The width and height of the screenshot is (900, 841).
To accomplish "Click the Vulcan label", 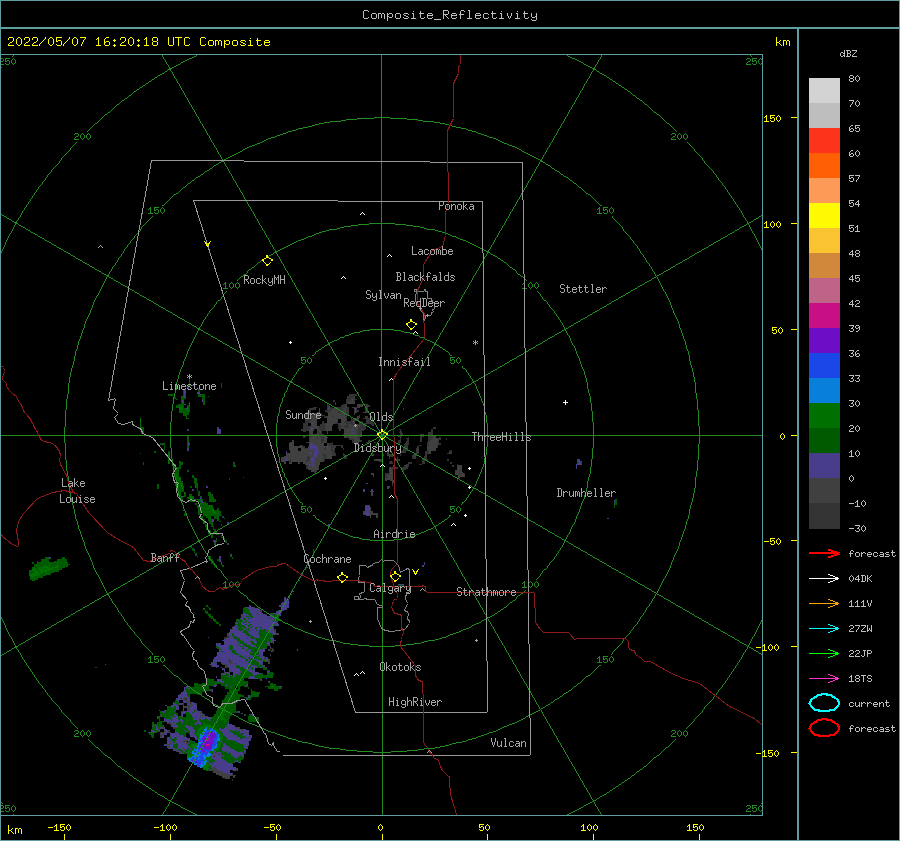I will 509,743.
